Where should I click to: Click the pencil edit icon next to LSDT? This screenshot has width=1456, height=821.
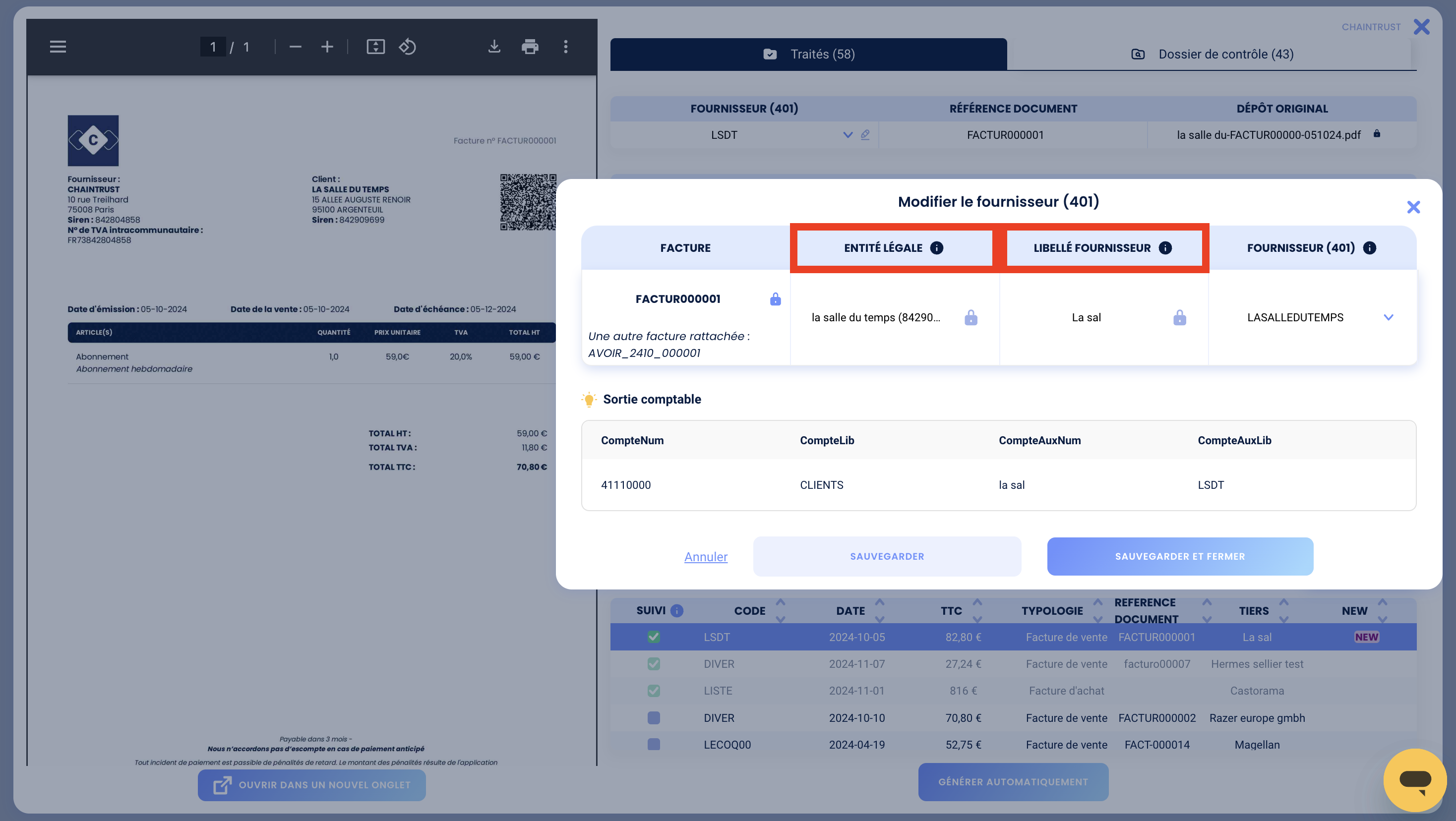(x=865, y=135)
